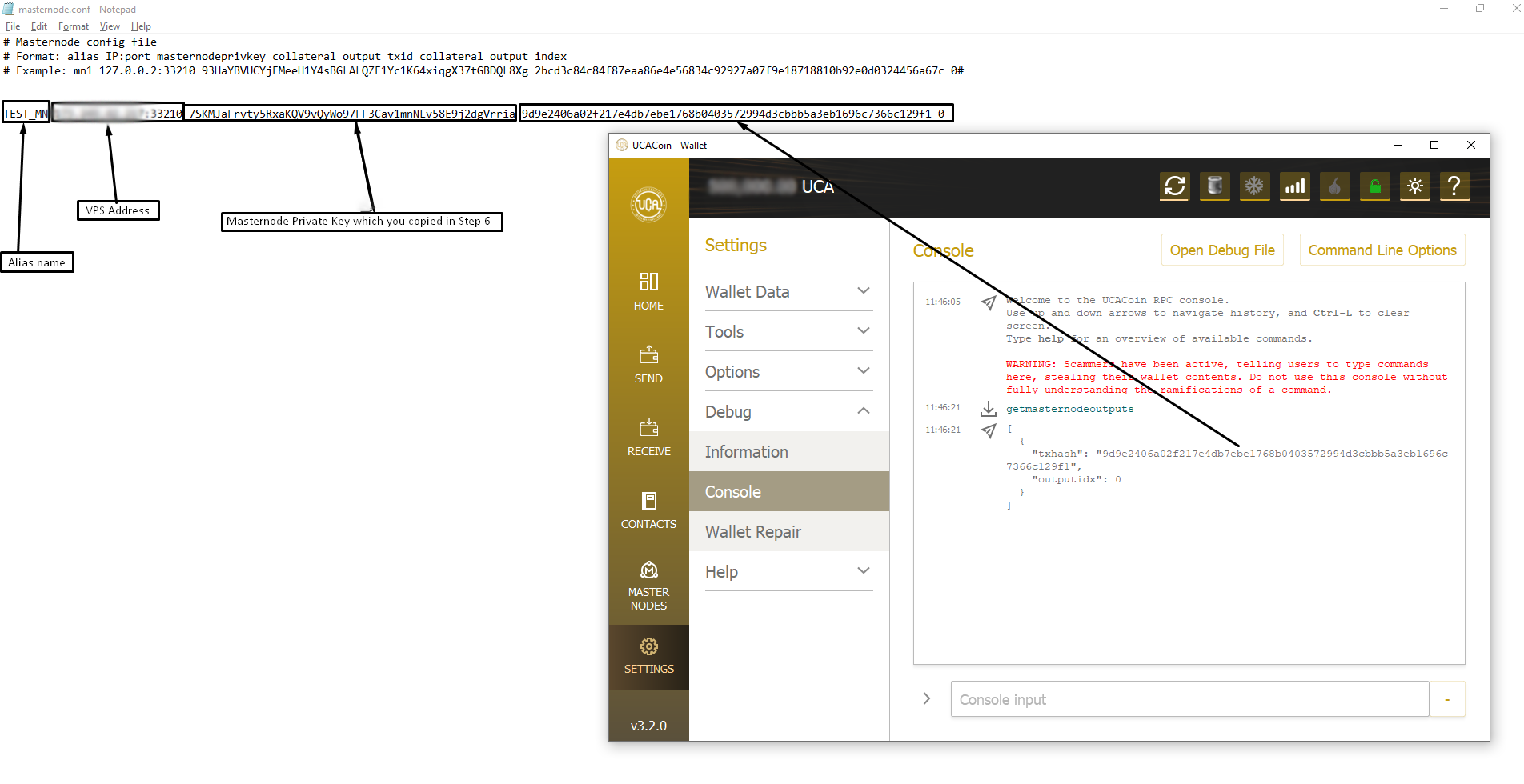This screenshot has height=784, width=1524.
Task: Collapse the Debug settings section
Action: [x=788, y=411]
